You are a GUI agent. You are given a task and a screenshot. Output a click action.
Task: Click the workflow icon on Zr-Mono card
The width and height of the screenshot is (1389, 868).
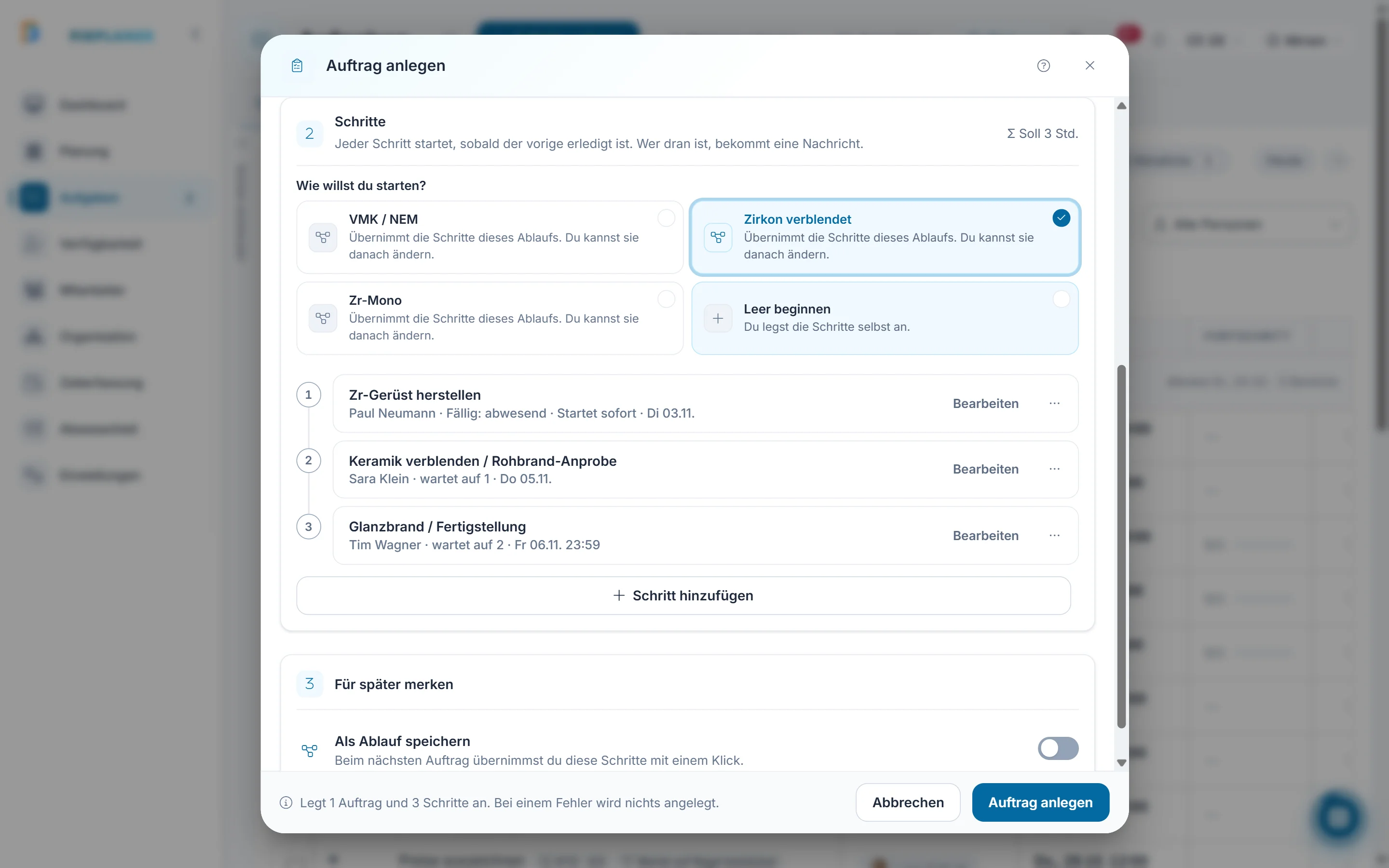[323, 318]
